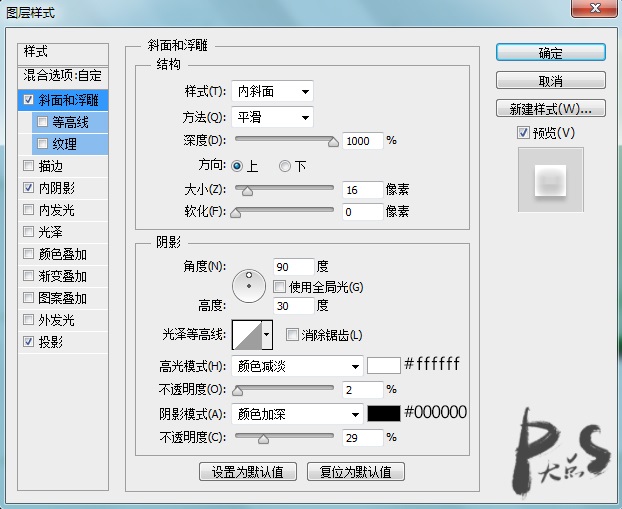The image size is (622, 509).
Task: Click the angle dial control
Action: coord(249,286)
